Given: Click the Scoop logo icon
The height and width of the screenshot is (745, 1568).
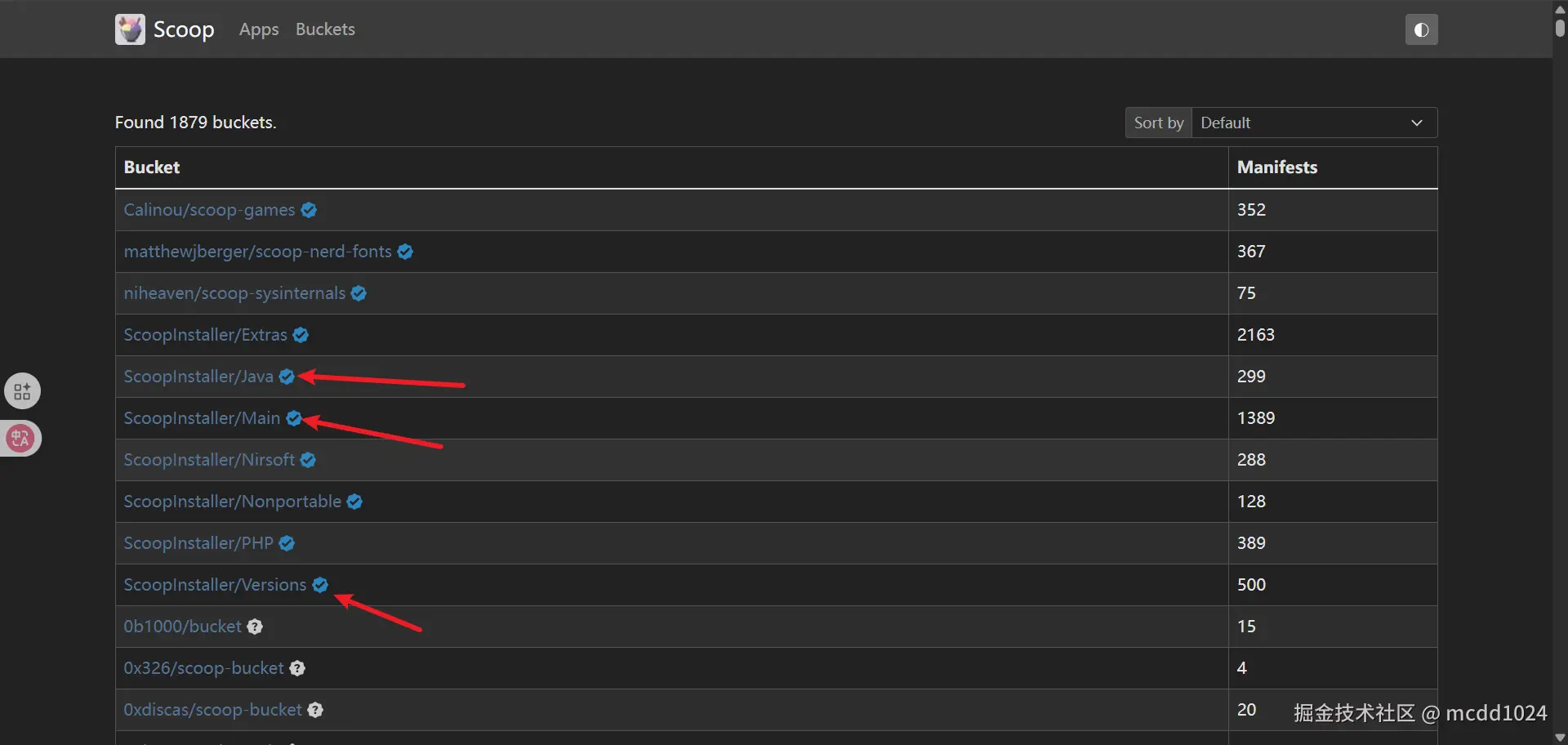Looking at the screenshot, I should coord(130,29).
